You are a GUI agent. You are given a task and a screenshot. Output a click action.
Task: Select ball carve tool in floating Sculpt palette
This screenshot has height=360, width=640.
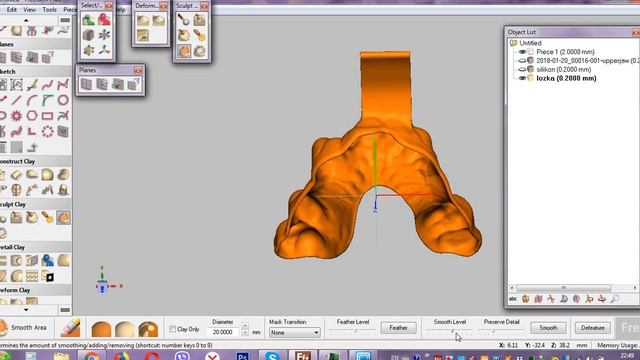pos(184,20)
